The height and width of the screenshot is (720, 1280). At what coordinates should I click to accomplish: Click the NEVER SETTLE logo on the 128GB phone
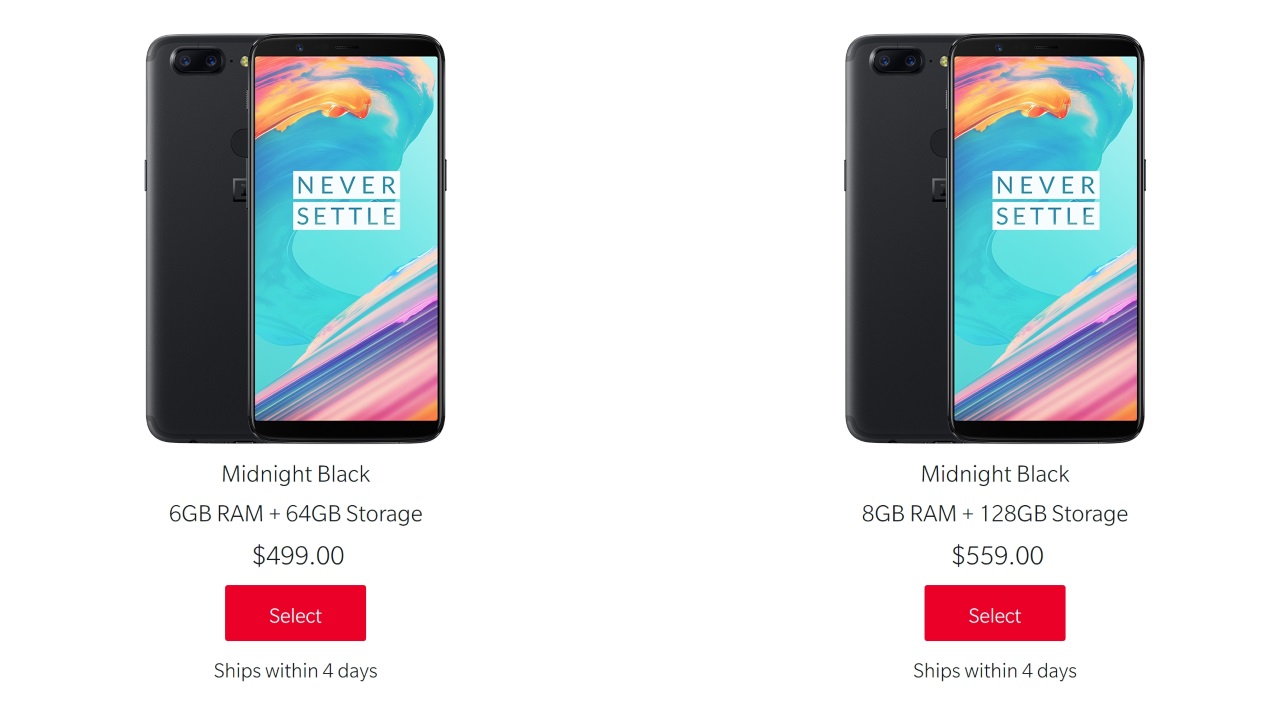(x=1046, y=200)
